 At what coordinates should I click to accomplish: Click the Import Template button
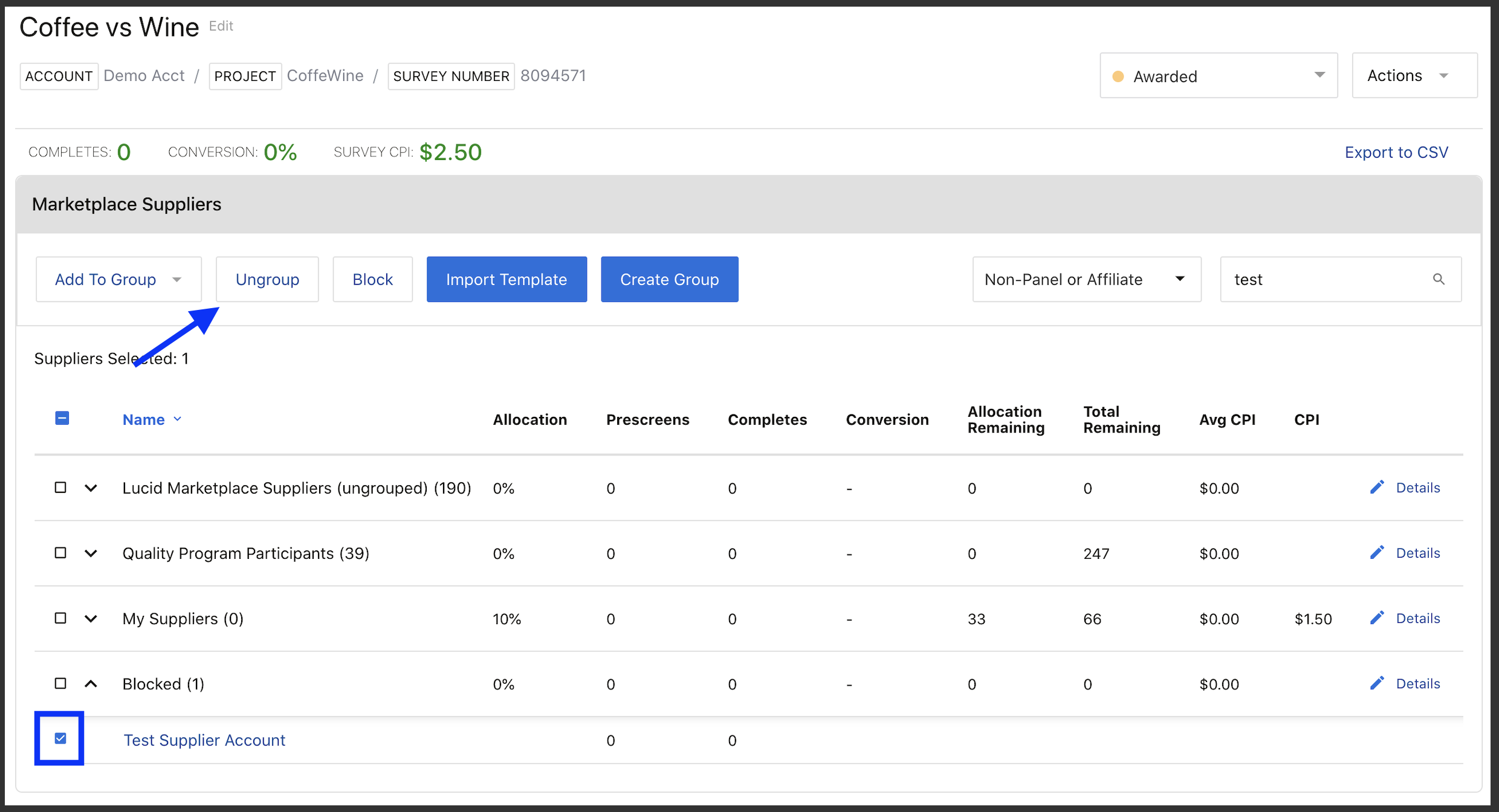click(507, 279)
